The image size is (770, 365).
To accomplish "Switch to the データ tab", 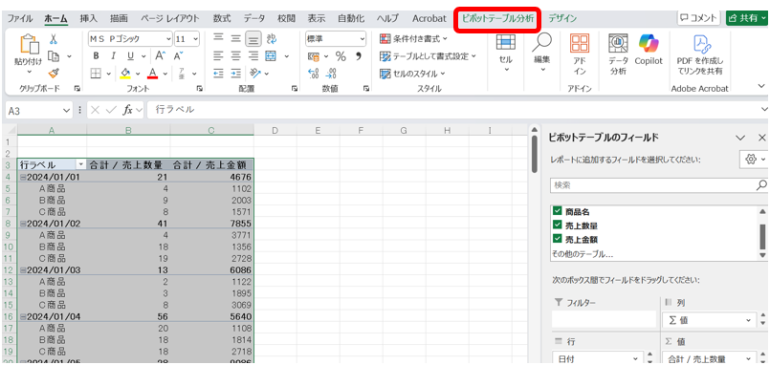I will pos(254,19).
